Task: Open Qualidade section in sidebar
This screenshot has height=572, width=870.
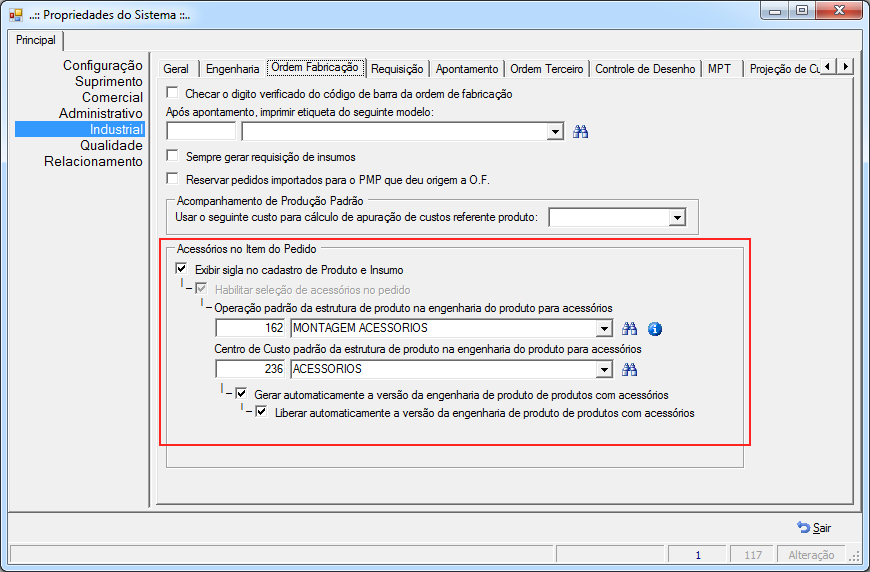Action: [x=111, y=145]
